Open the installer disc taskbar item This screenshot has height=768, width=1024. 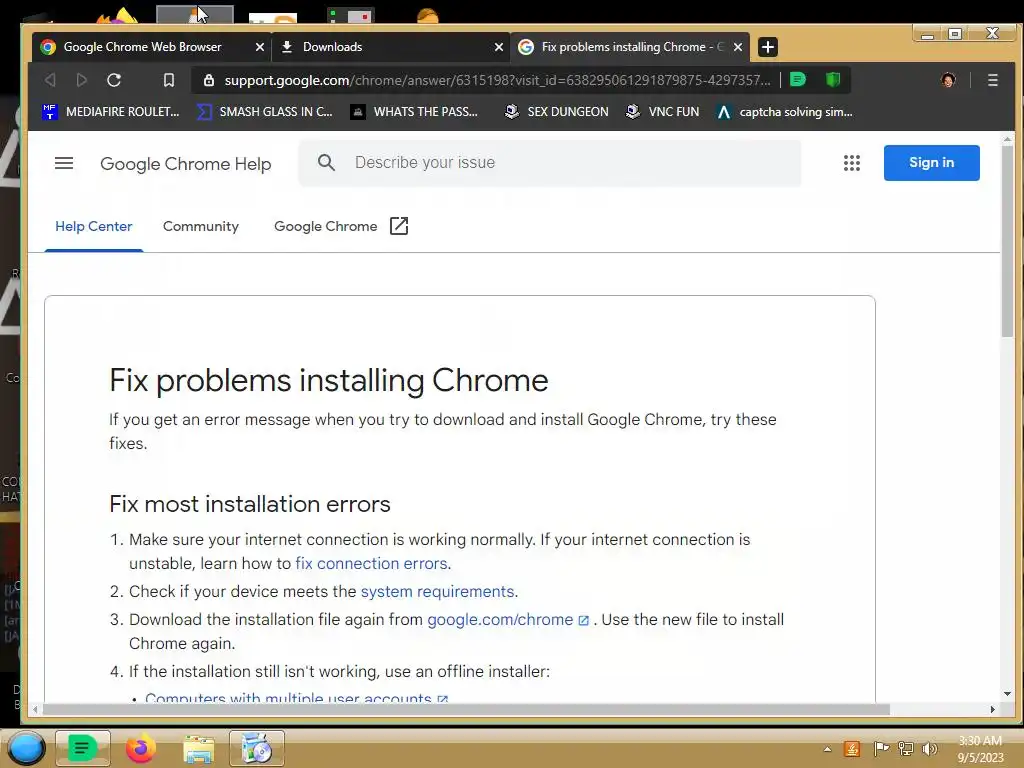257,748
